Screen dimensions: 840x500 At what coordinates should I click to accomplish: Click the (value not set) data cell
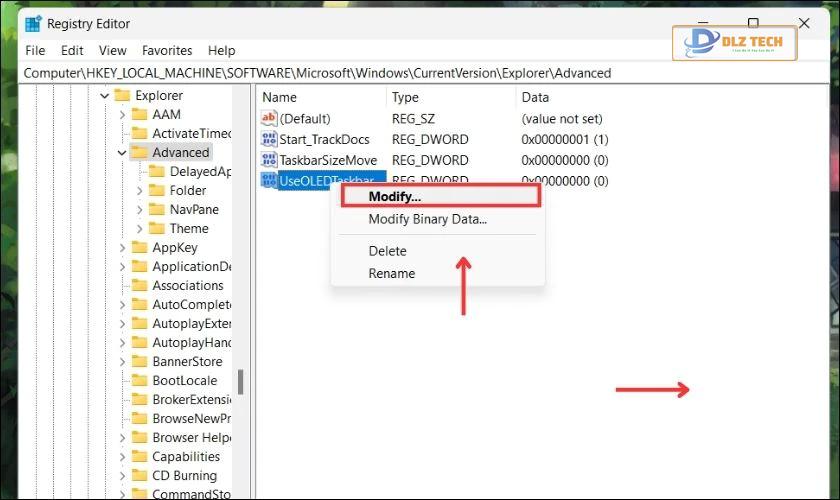(562, 118)
